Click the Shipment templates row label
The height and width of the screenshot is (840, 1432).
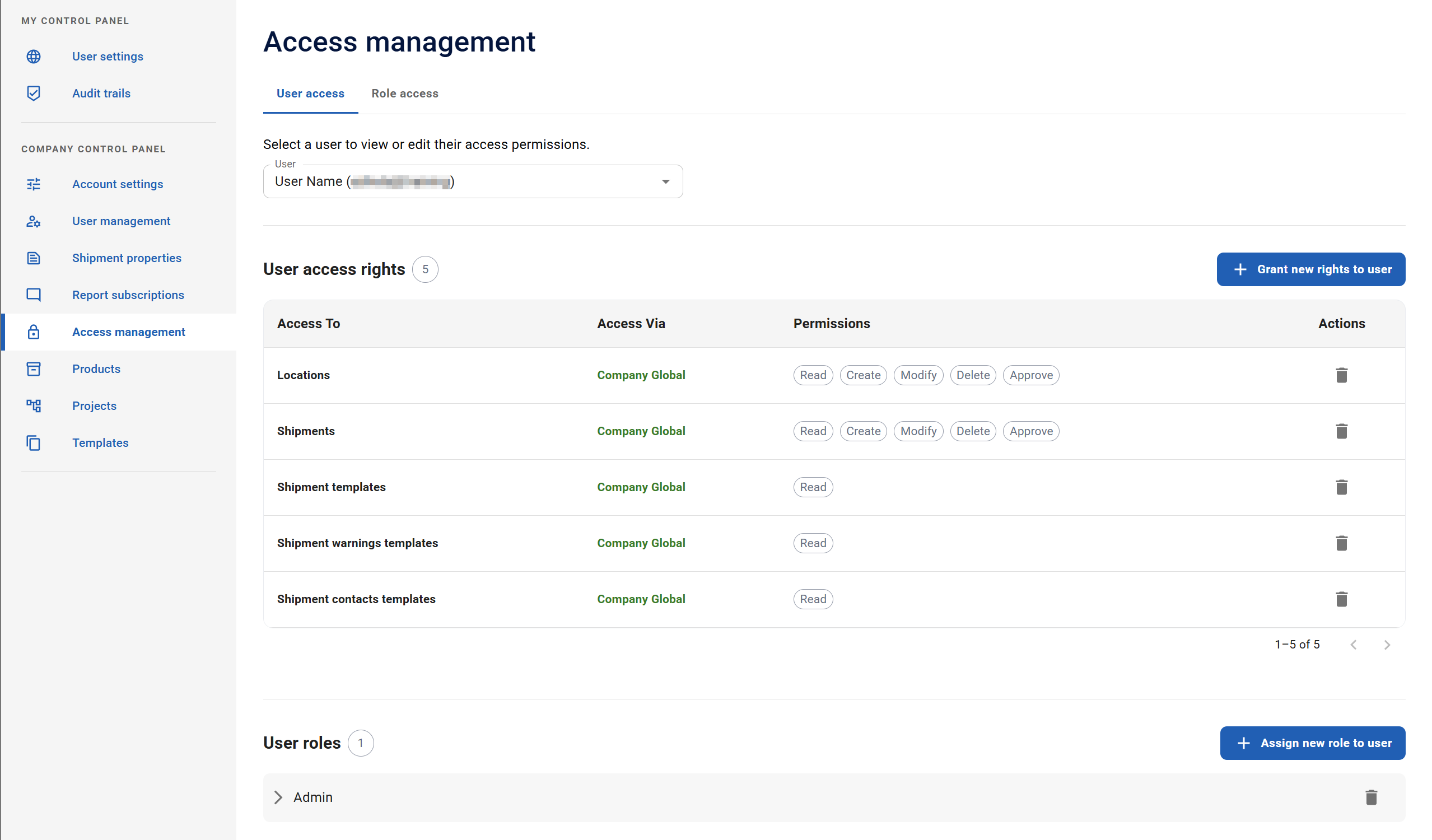tap(332, 487)
